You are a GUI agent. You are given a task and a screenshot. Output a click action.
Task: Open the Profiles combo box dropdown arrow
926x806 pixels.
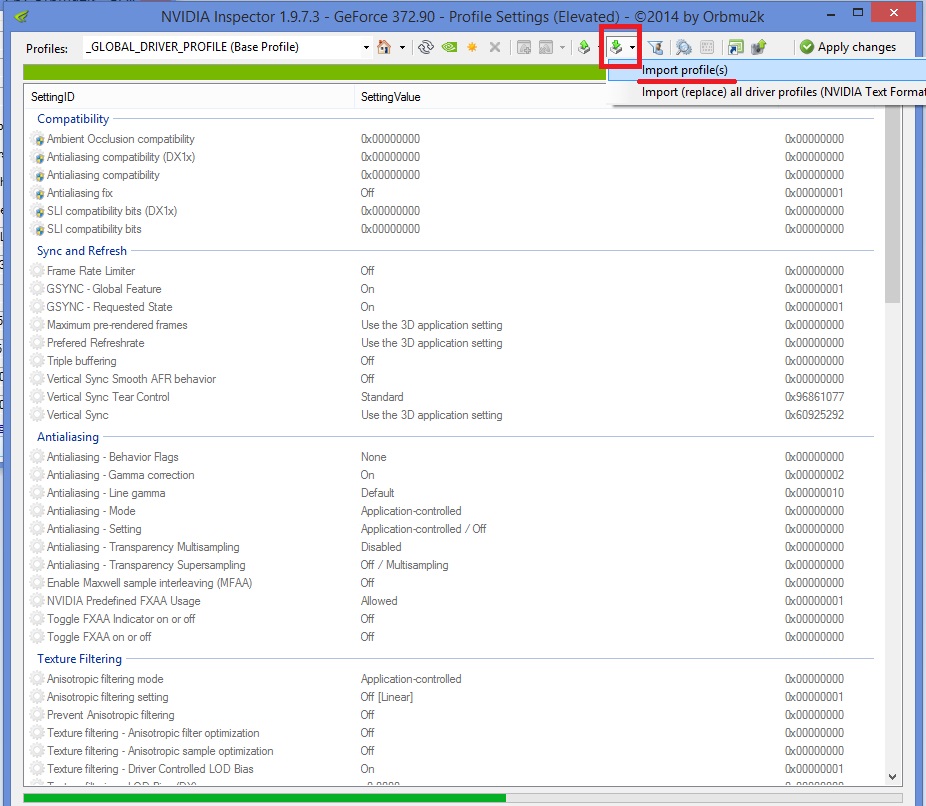pos(366,47)
